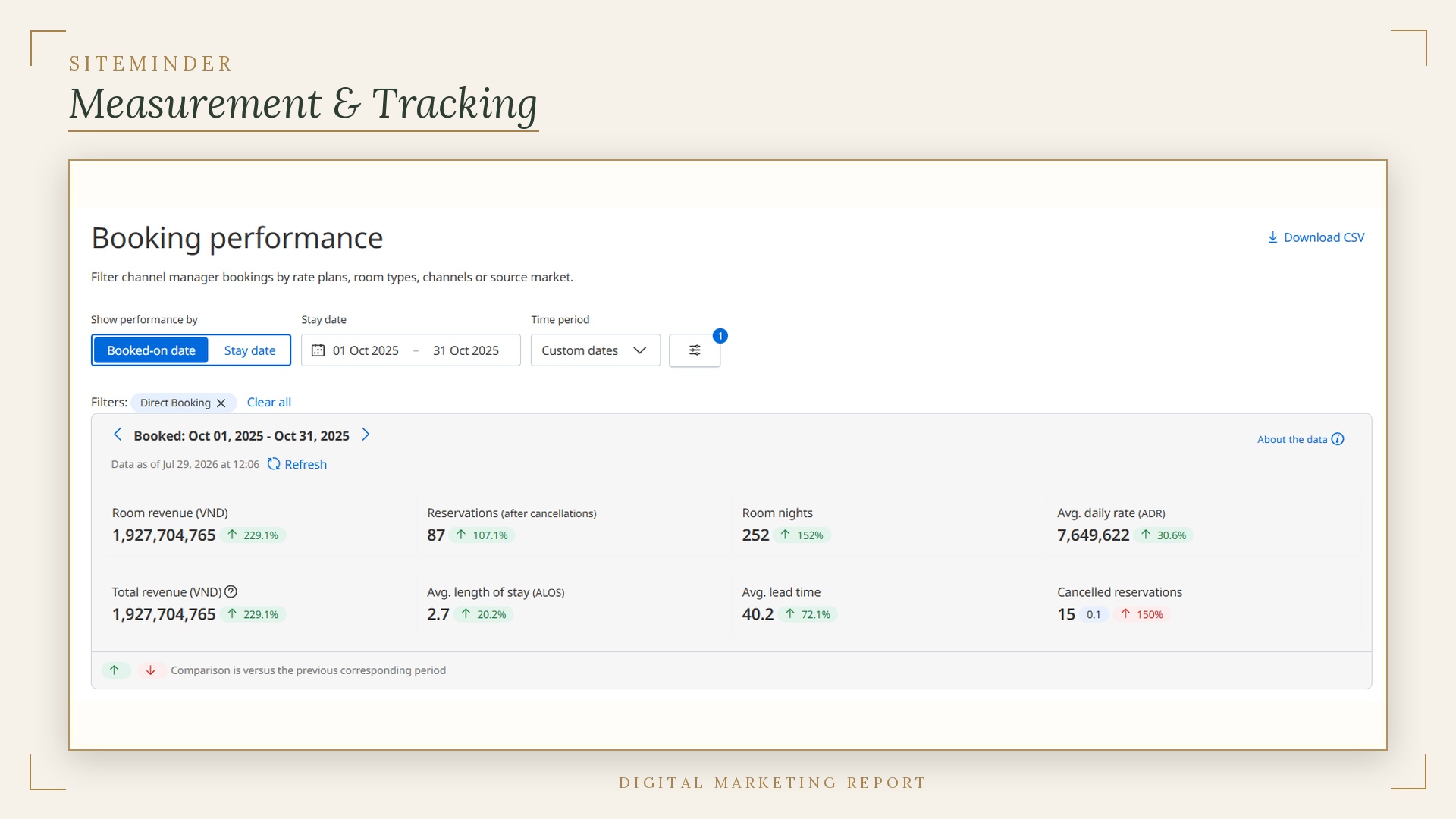The image size is (1456, 819).
Task: Click the Cancelled reservations label
Action: 1119,592
